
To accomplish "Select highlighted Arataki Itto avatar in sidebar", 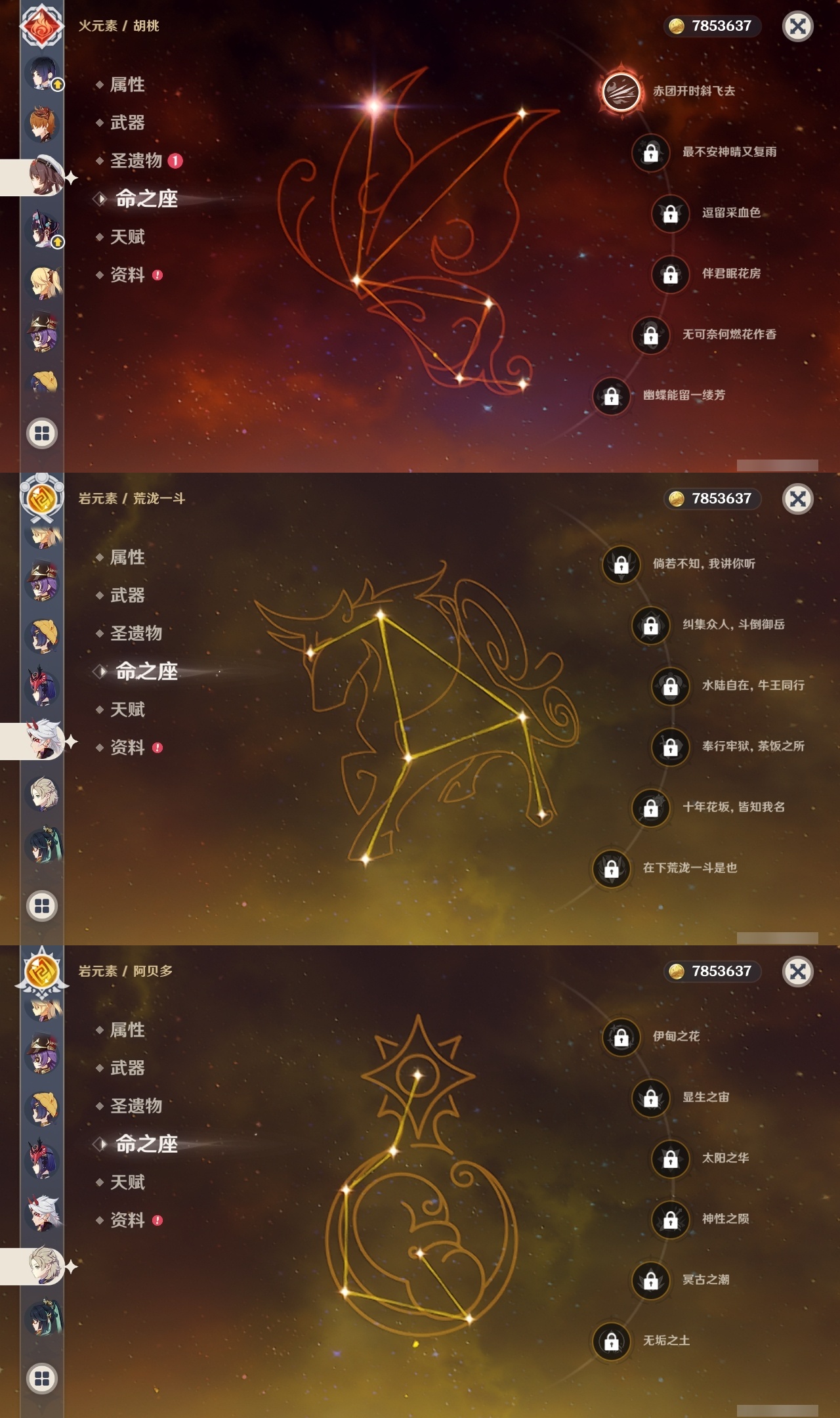I will pos(45,741).
